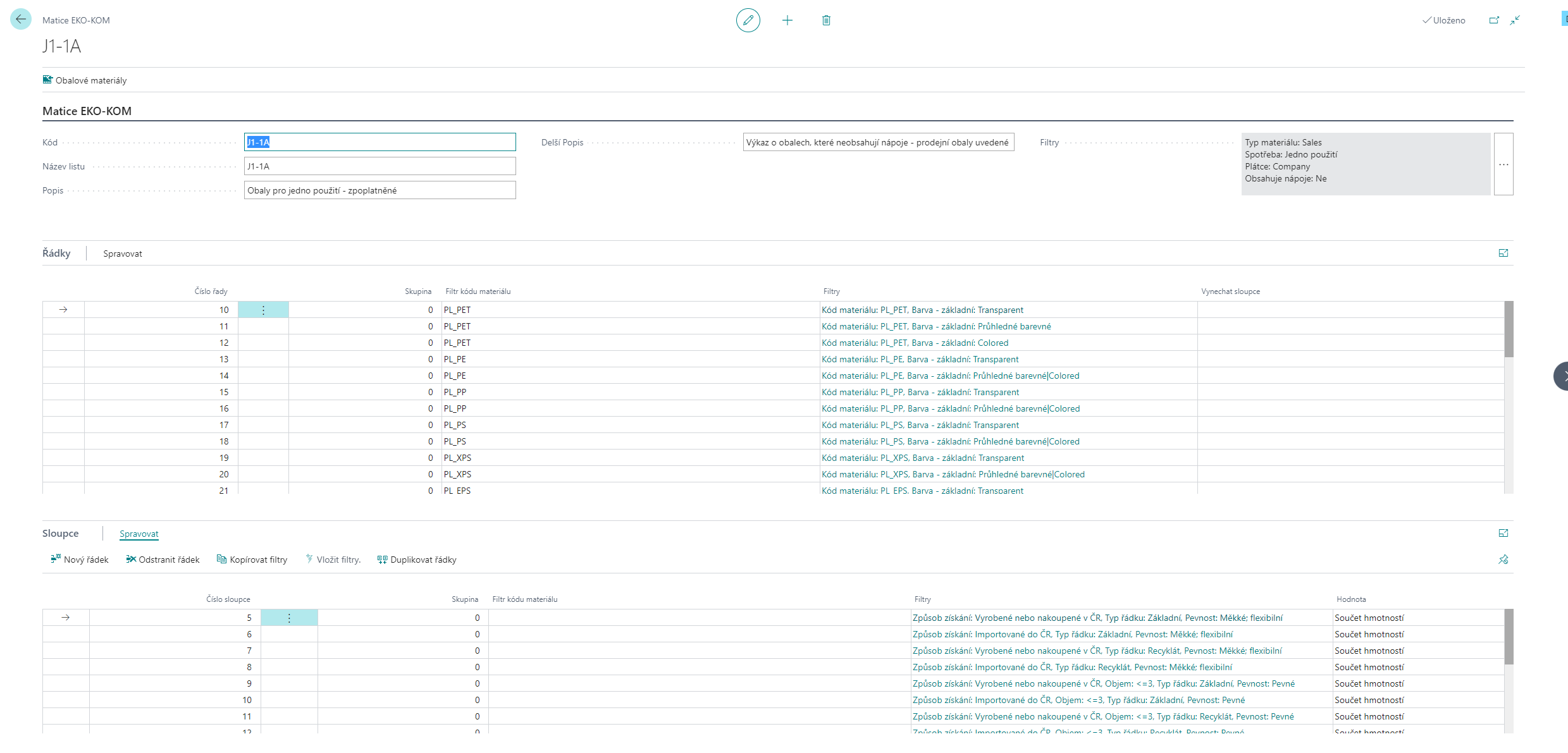This screenshot has width=1568, height=753.
Task: Select the row indicator arrow for column 5
Action: pos(66,618)
